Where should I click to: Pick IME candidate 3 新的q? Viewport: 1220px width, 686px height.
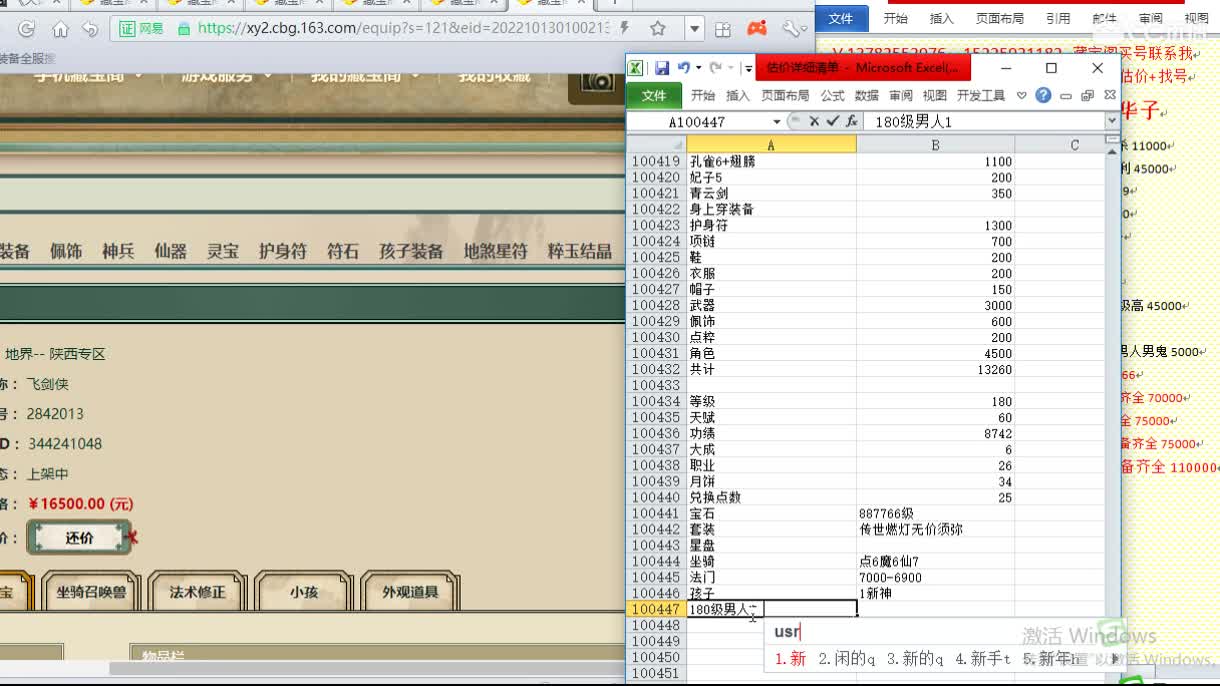coord(915,659)
